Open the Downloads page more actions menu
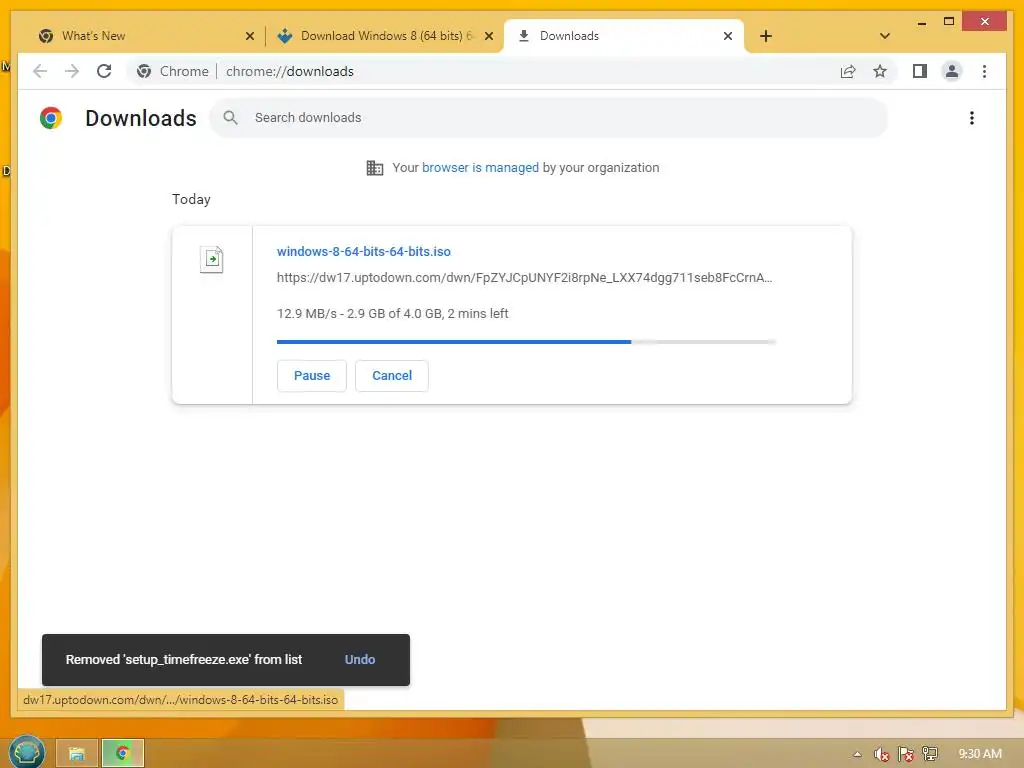Image resolution: width=1024 pixels, height=768 pixels. pyautogui.click(x=972, y=118)
